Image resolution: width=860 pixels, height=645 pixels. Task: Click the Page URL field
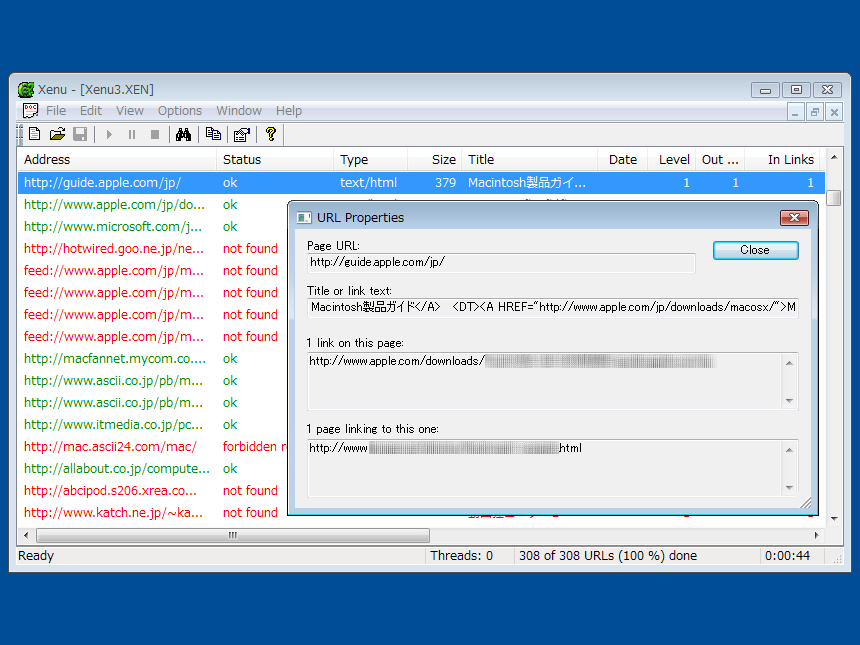click(x=501, y=263)
